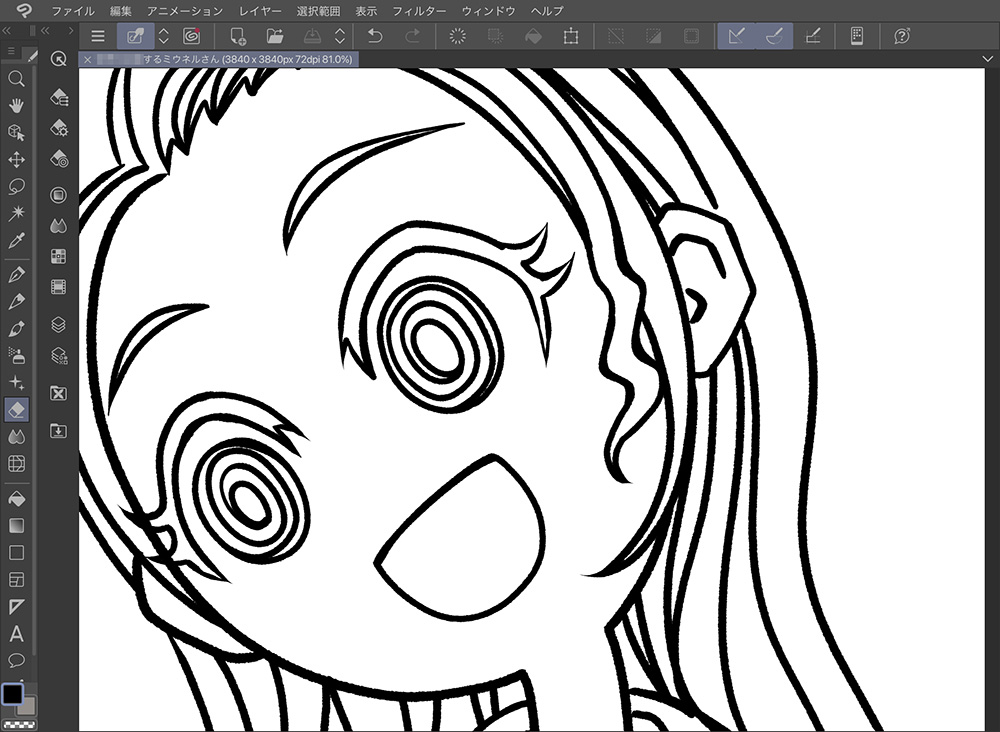Select the Gradient tool
The image size is (1000, 732).
pyautogui.click(x=17, y=525)
